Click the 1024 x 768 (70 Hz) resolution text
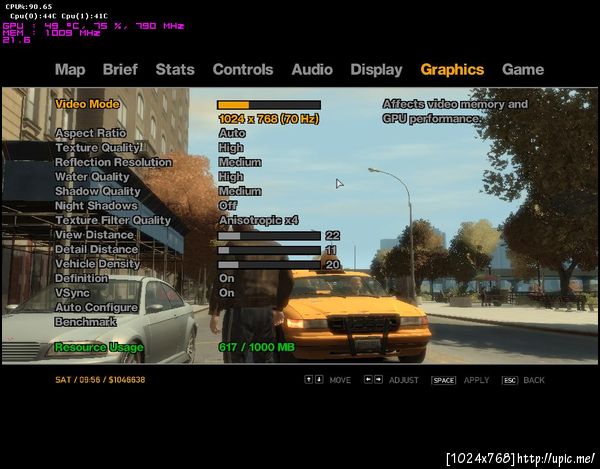The width and height of the screenshot is (600, 469). [x=269, y=119]
